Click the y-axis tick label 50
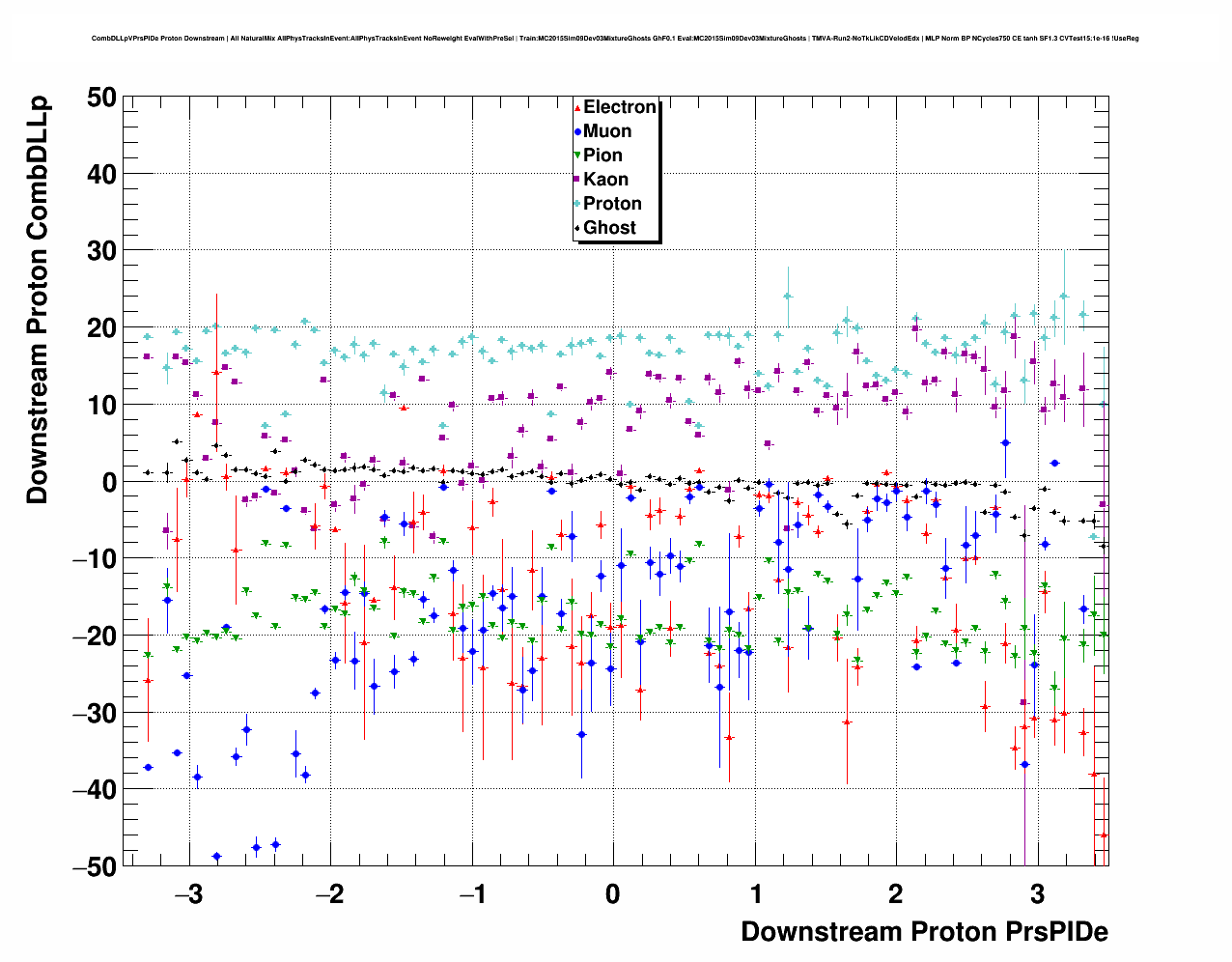This screenshot has height=962, width=1232. pyautogui.click(x=100, y=97)
